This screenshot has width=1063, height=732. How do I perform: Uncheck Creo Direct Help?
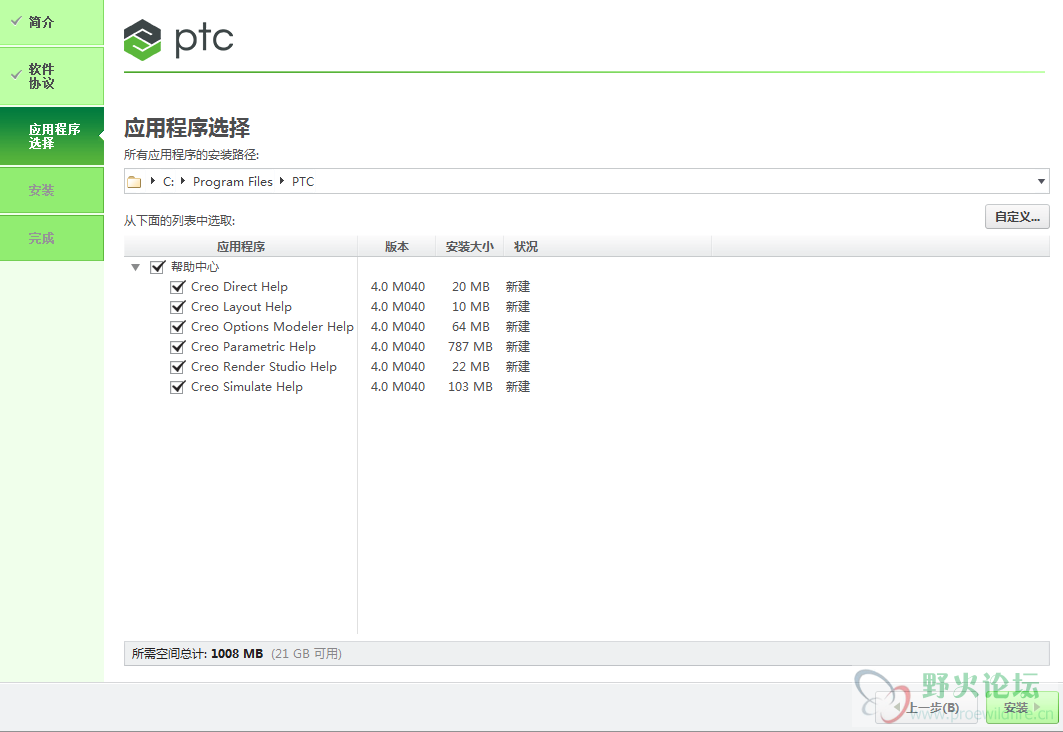click(178, 287)
